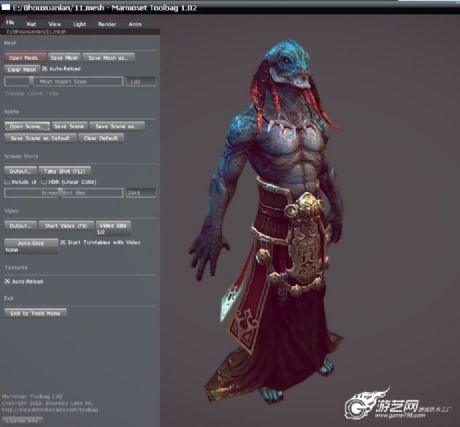Adjust the Mesh Import Scale slider
This screenshot has width=460, height=427.
click(64, 81)
